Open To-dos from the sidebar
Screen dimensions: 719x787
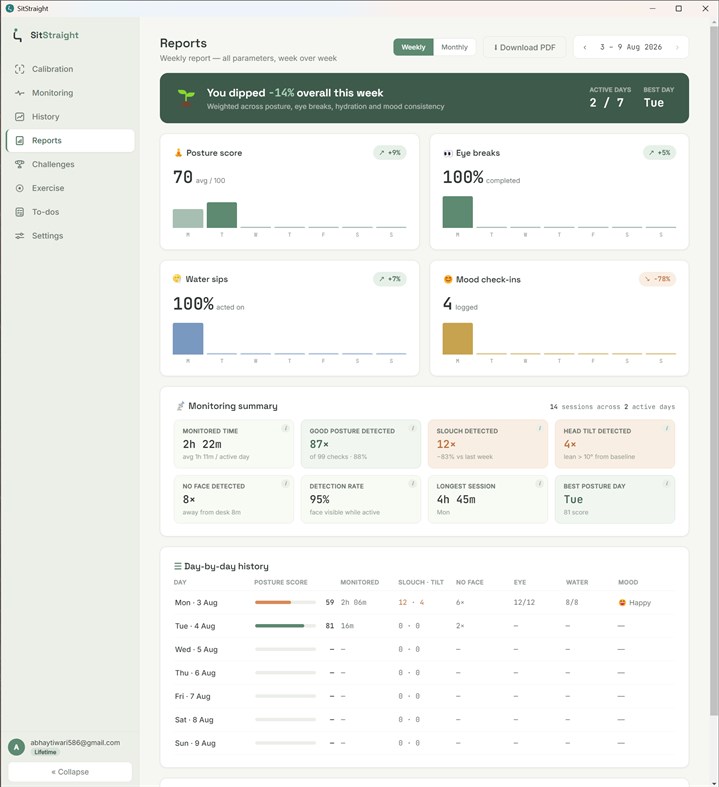70,212
